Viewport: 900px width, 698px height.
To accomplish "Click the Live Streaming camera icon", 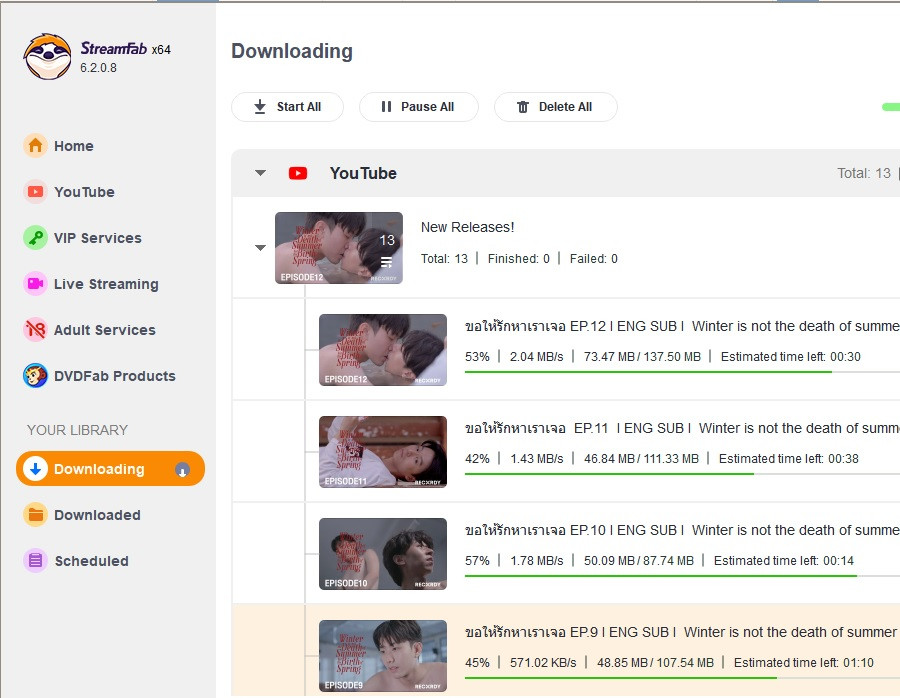I will tap(36, 284).
